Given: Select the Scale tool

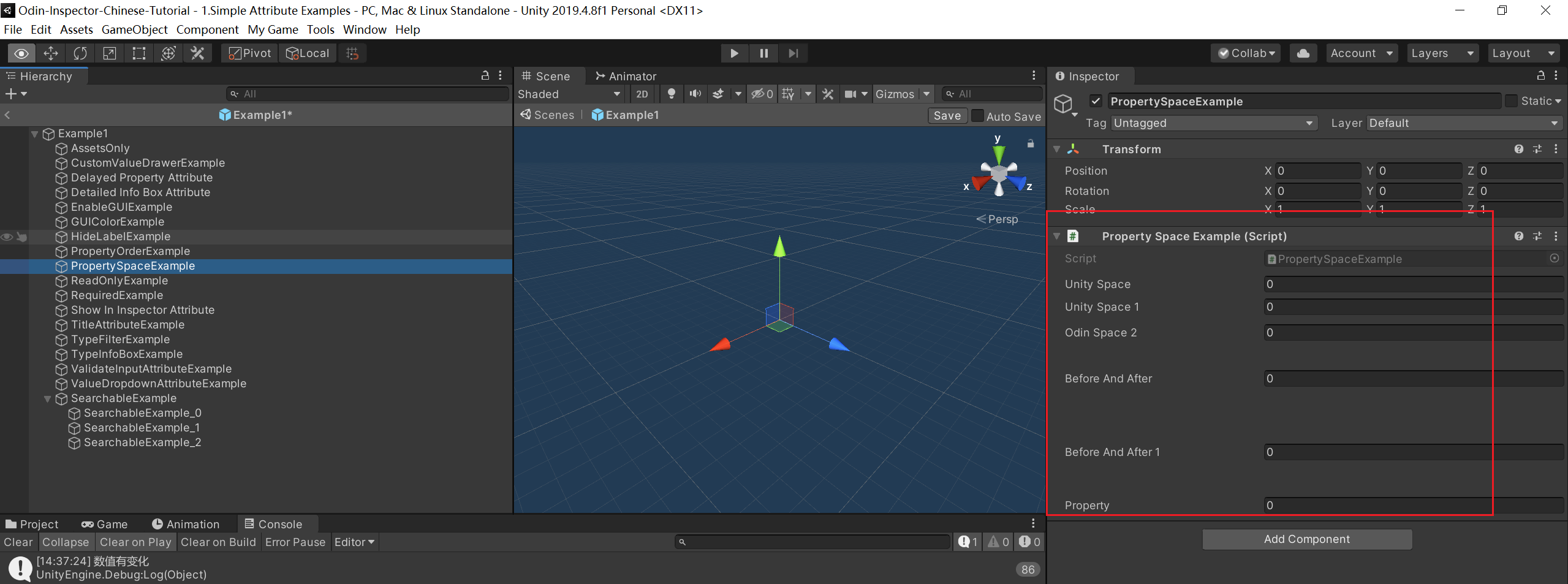Looking at the screenshot, I should pyautogui.click(x=110, y=53).
